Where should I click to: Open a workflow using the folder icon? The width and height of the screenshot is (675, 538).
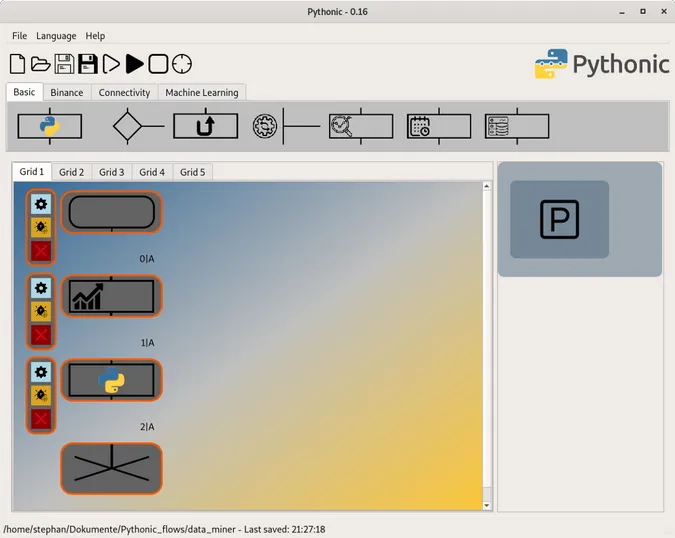click(x=40, y=64)
